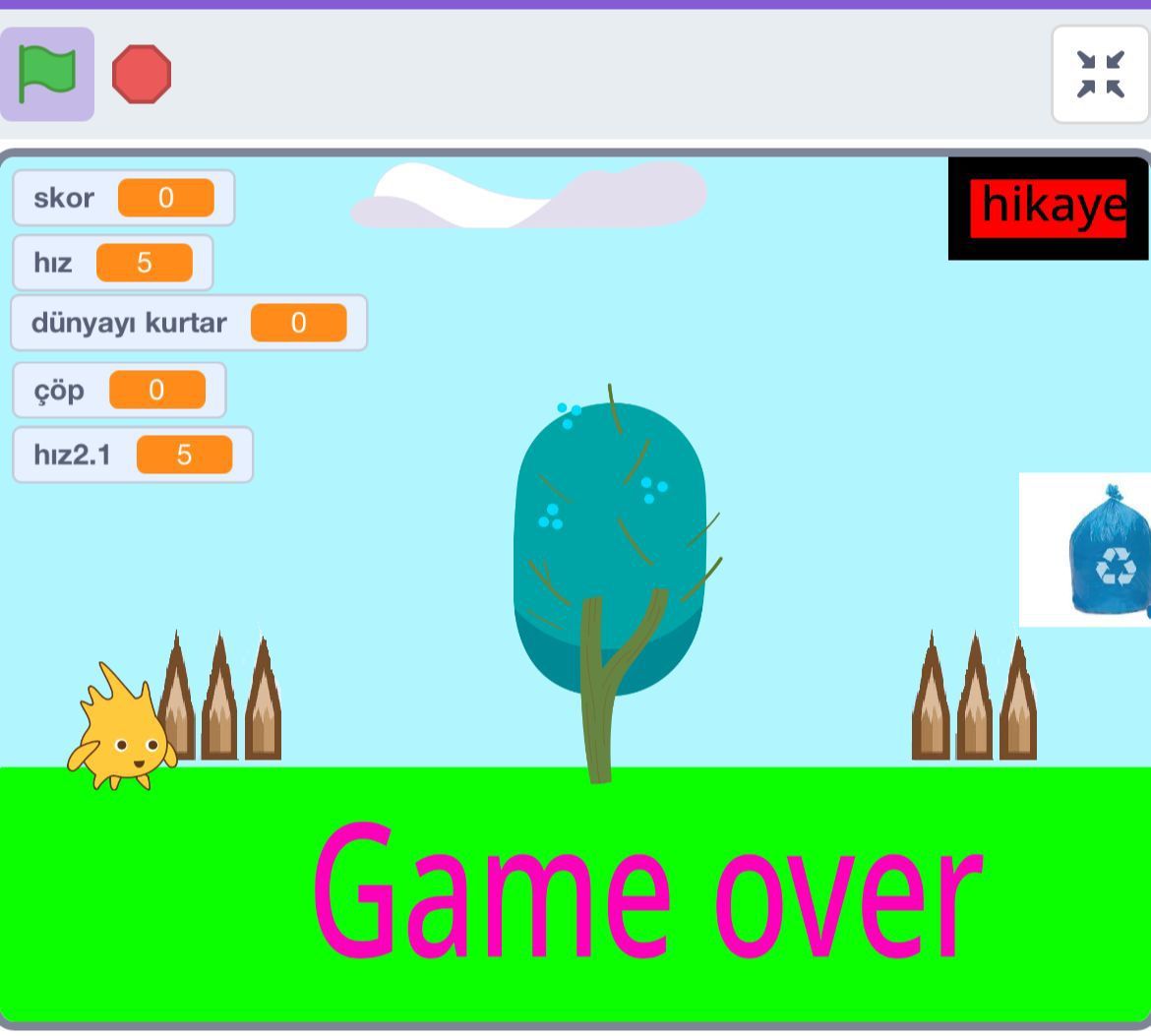The height and width of the screenshot is (1036, 1151).
Task: Click the blue recycling trash bag
Action: [1109, 551]
